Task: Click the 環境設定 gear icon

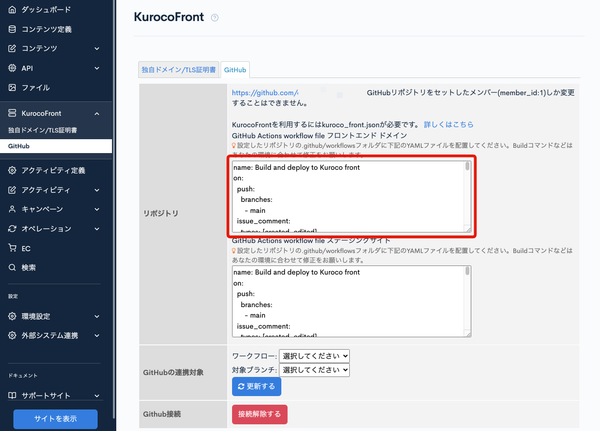Action: pos(12,316)
